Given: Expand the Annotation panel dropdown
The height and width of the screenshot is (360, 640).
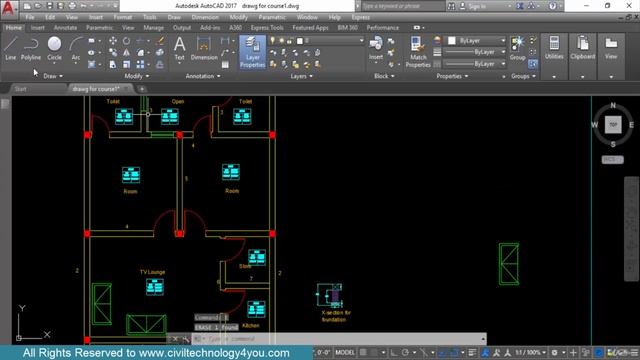Looking at the screenshot, I should pyautogui.click(x=203, y=76).
